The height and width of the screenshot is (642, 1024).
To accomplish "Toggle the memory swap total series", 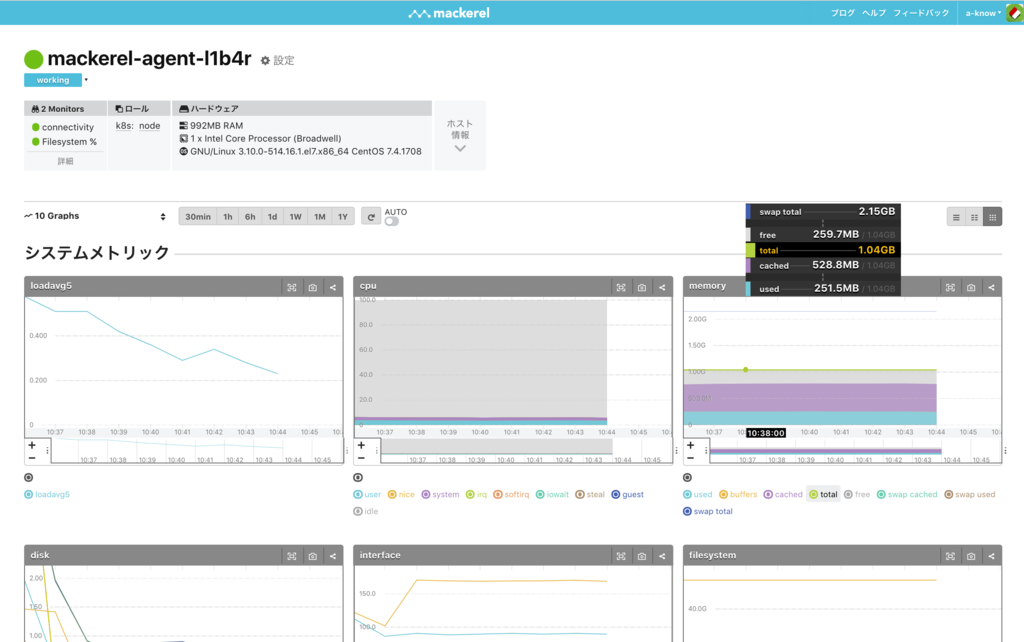I will click(708, 511).
